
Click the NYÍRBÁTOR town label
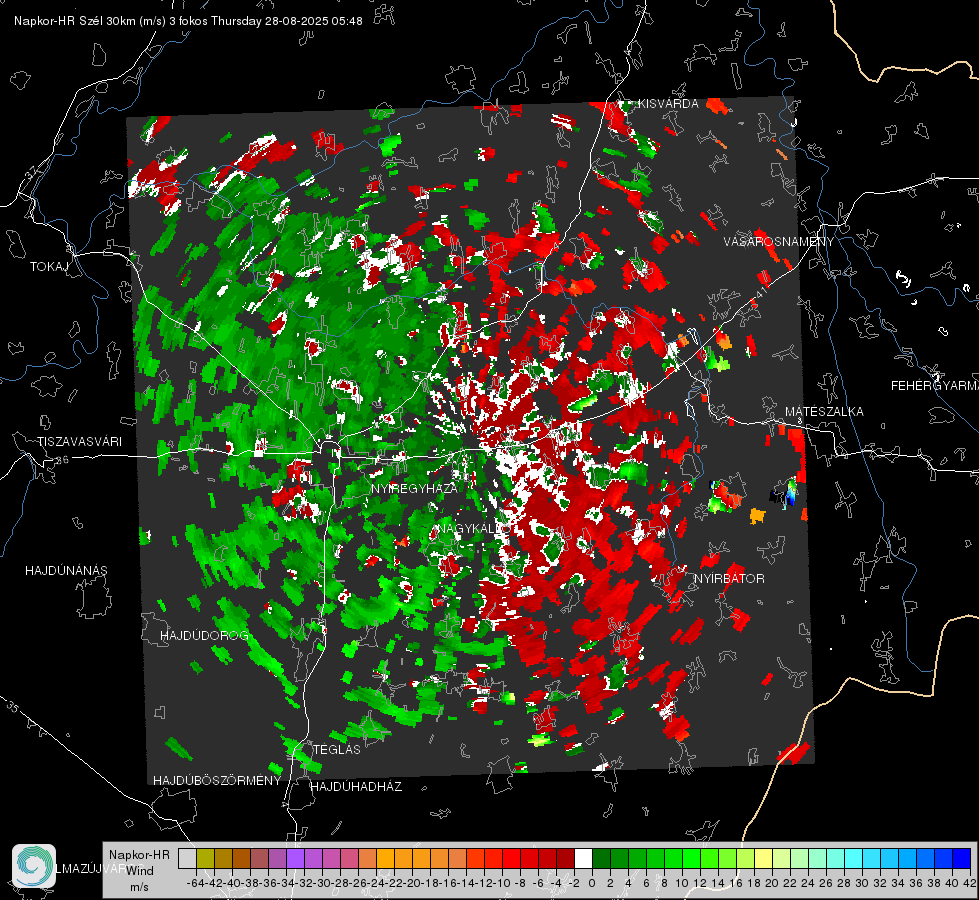(x=729, y=578)
